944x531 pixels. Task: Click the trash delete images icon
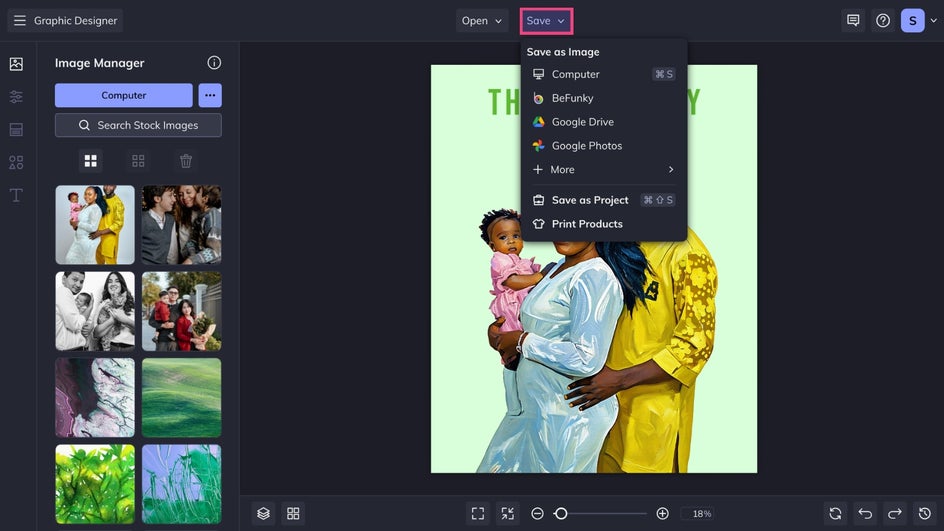click(186, 161)
